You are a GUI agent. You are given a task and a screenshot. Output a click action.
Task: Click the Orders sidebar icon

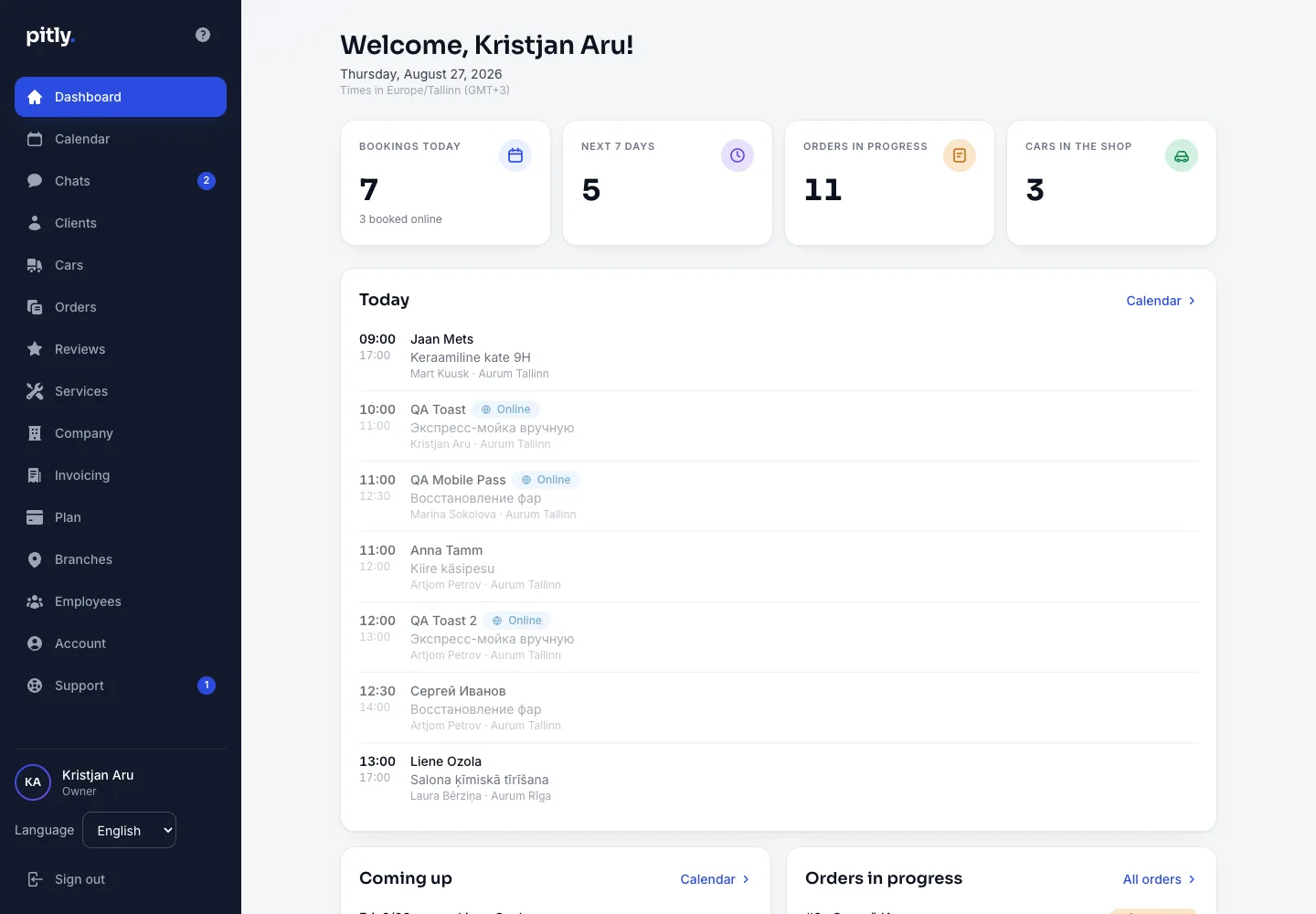pos(35,307)
